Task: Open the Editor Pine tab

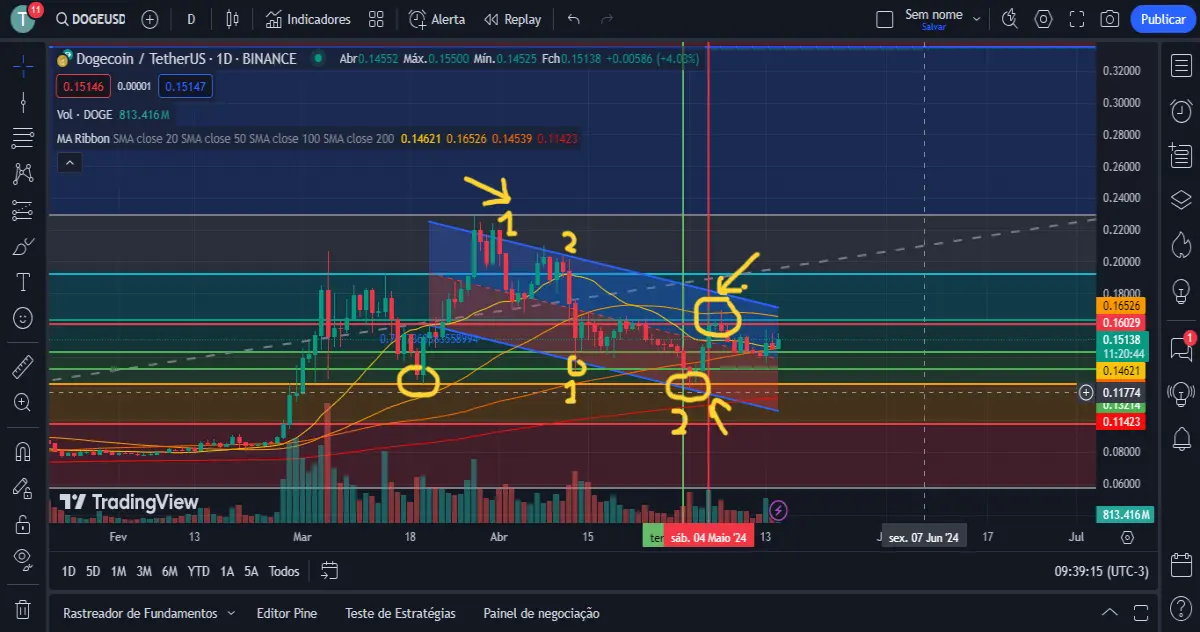Action: (286, 613)
